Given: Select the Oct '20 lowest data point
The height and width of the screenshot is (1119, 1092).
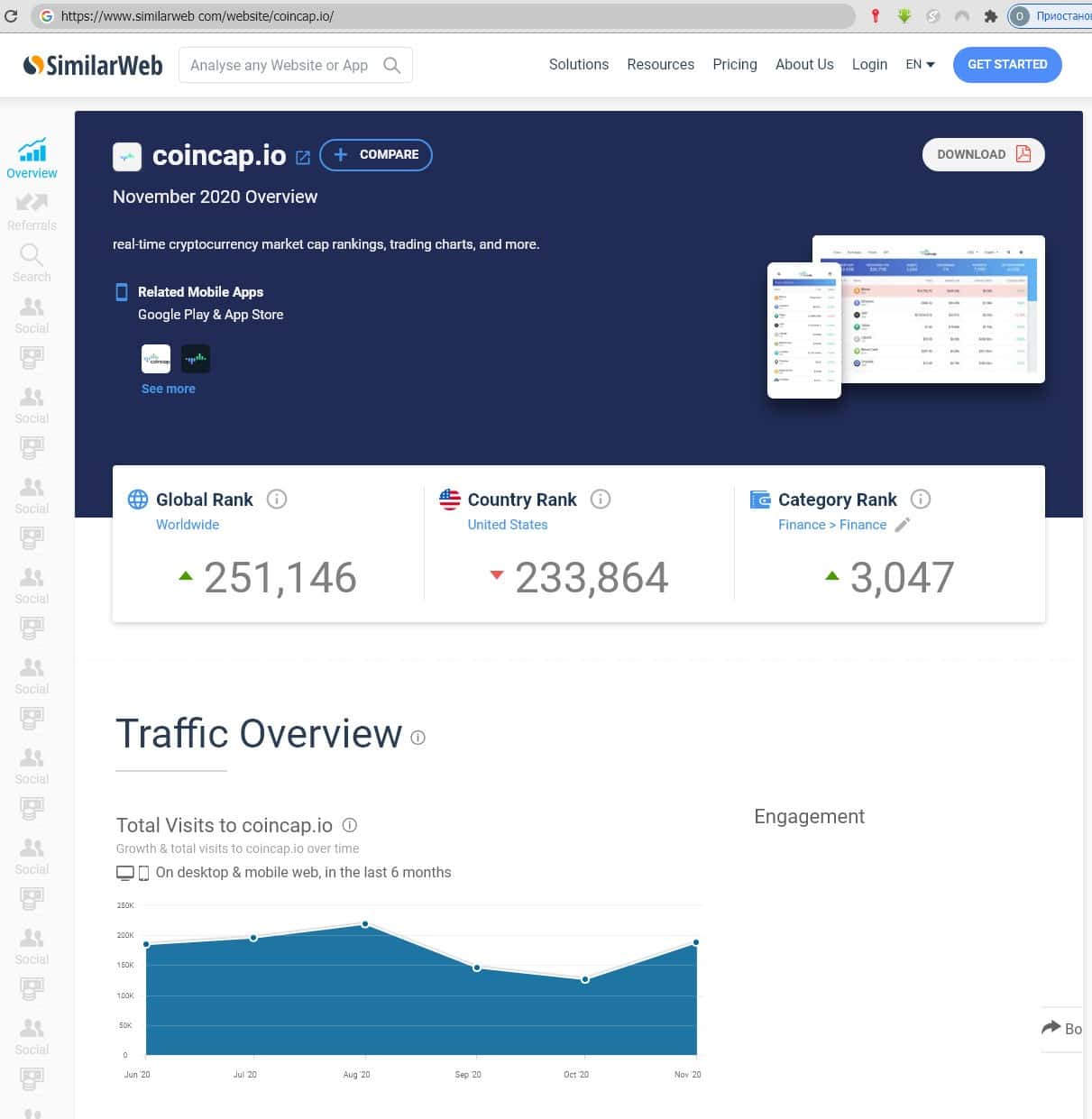Looking at the screenshot, I should point(585,979).
